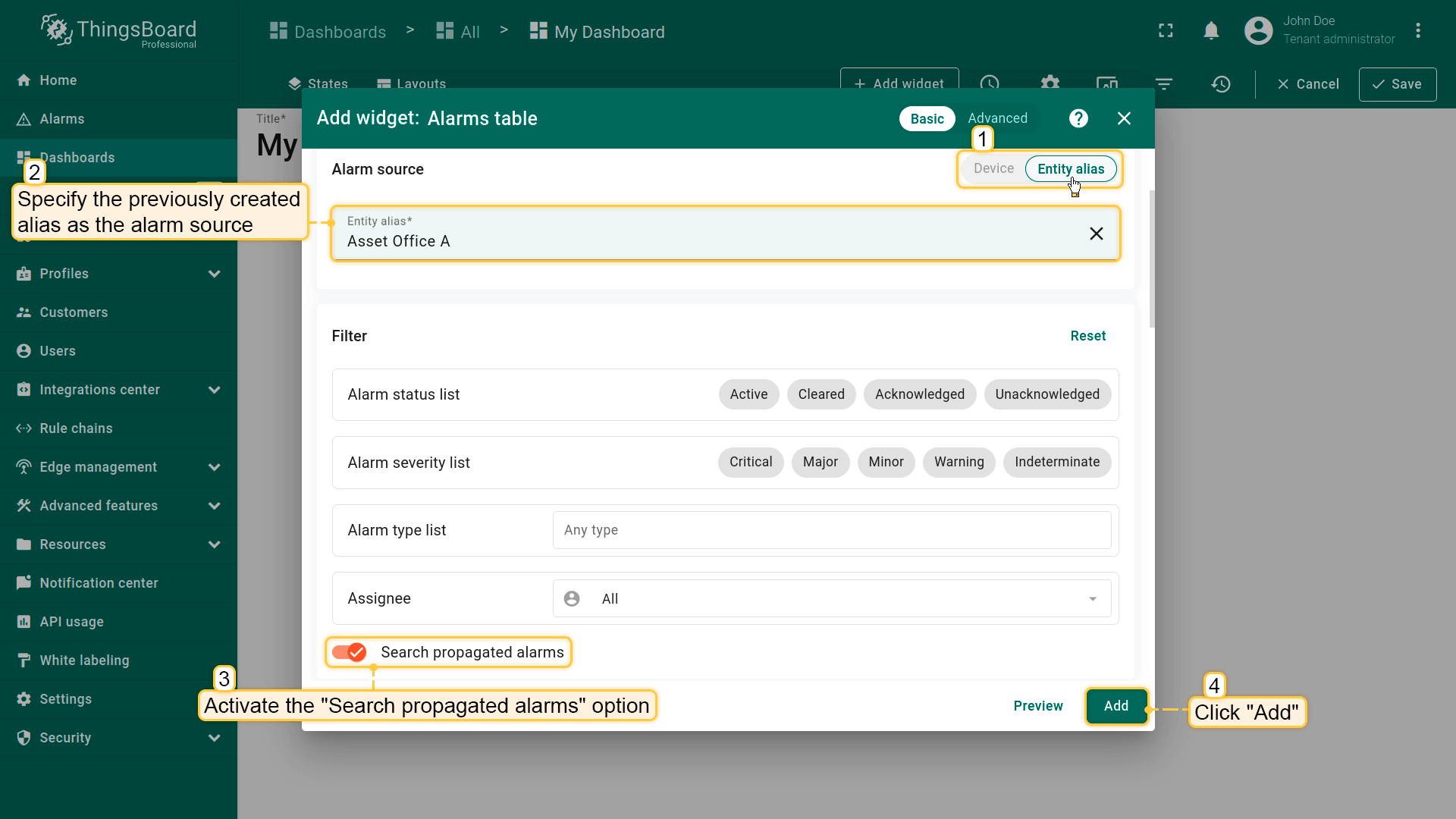
Task: Click the Reset filter link
Action: (1087, 336)
